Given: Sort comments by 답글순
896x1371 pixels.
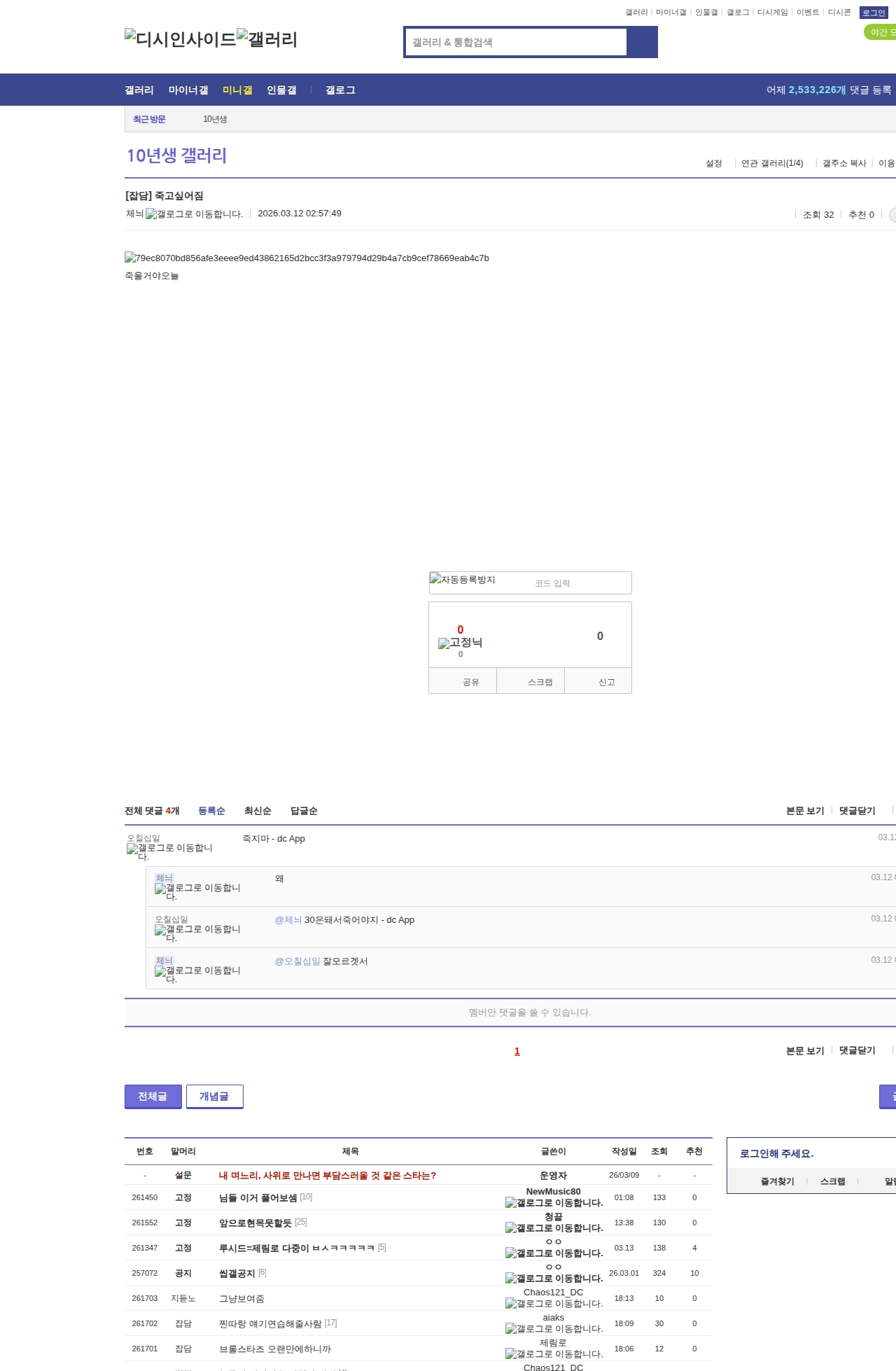Looking at the screenshot, I should click(x=304, y=811).
